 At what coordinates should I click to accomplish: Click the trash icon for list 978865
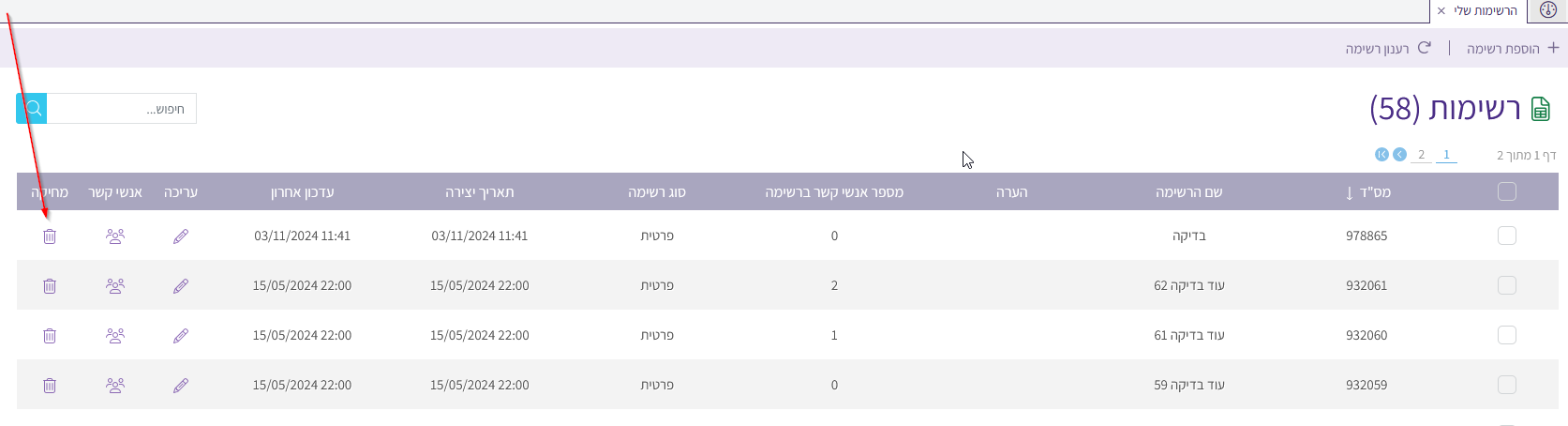[50, 236]
